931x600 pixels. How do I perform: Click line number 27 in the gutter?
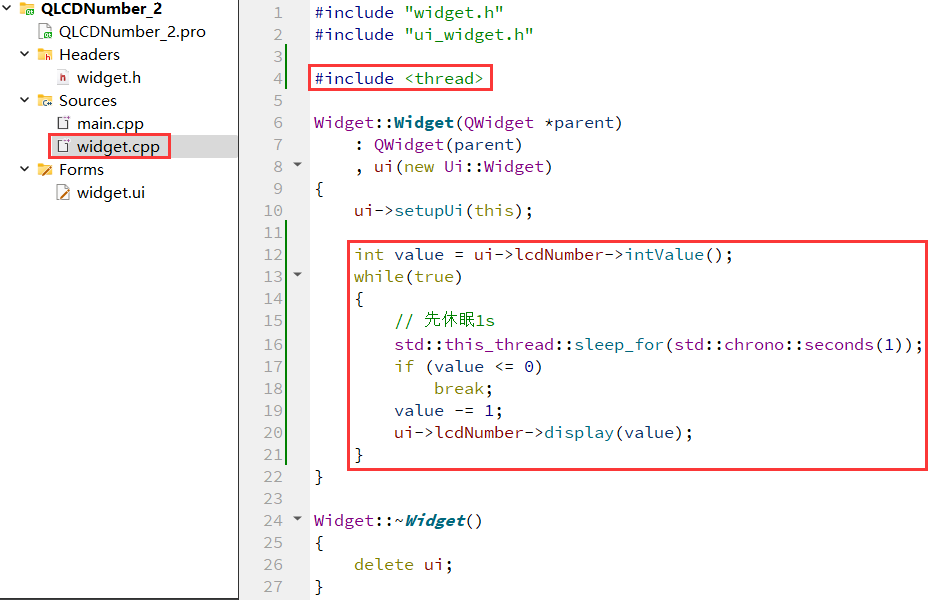coord(273,586)
